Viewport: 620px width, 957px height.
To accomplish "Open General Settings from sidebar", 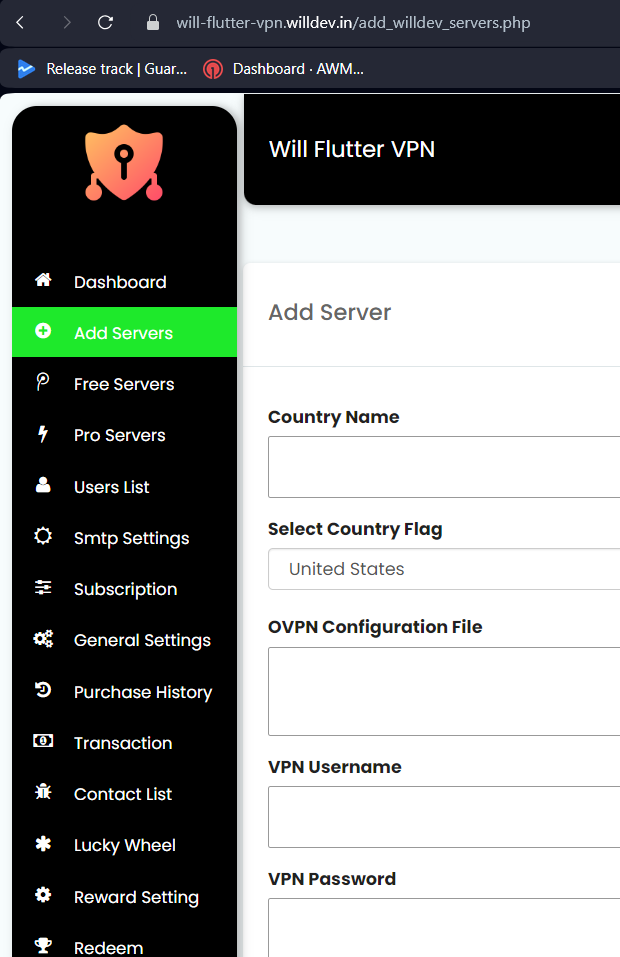I will click(x=124, y=640).
